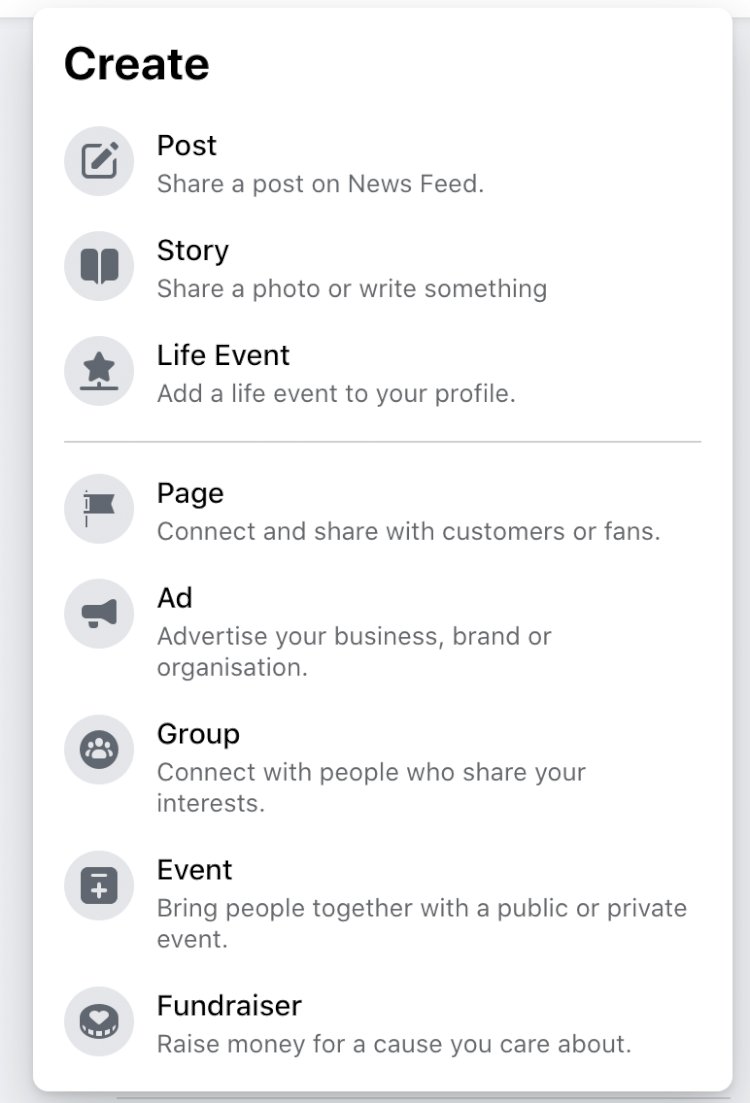Click the Event calendar-plus icon

(x=99, y=886)
